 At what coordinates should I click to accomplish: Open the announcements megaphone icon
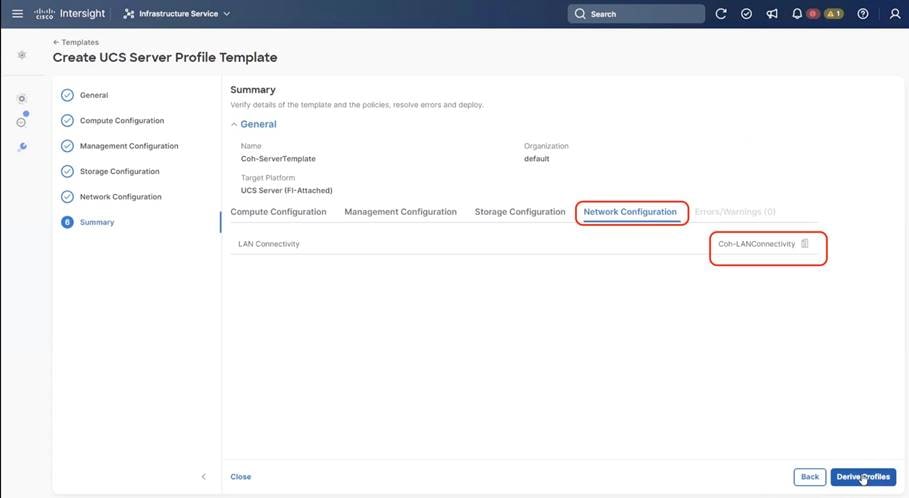click(x=772, y=14)
